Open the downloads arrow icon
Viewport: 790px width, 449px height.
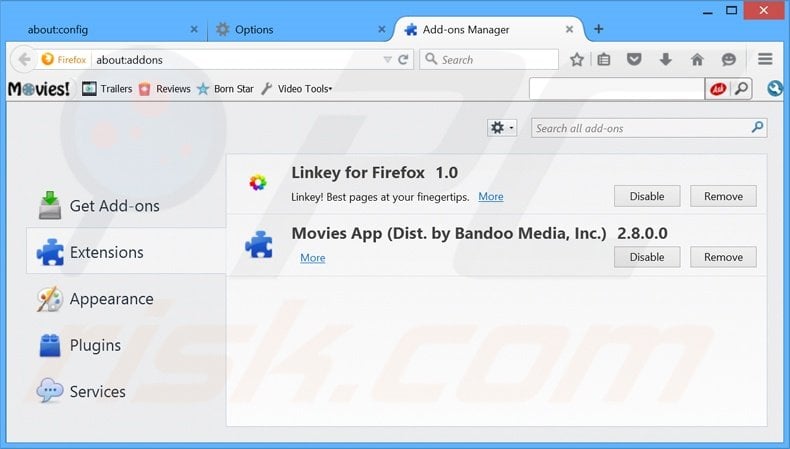(x=666, y=60)
